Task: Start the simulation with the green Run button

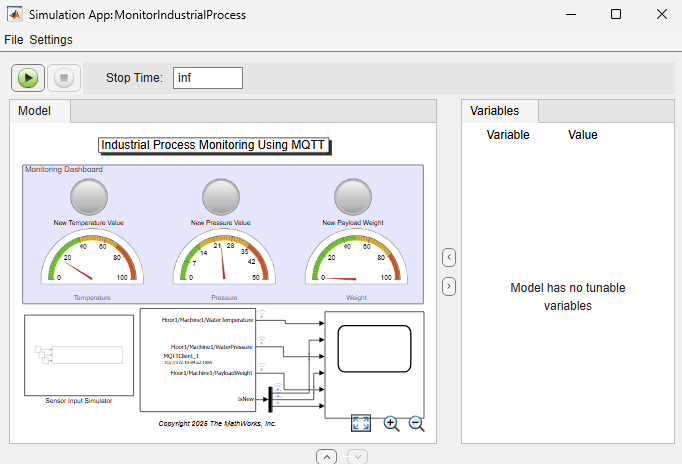Action: tap(28, 78)
